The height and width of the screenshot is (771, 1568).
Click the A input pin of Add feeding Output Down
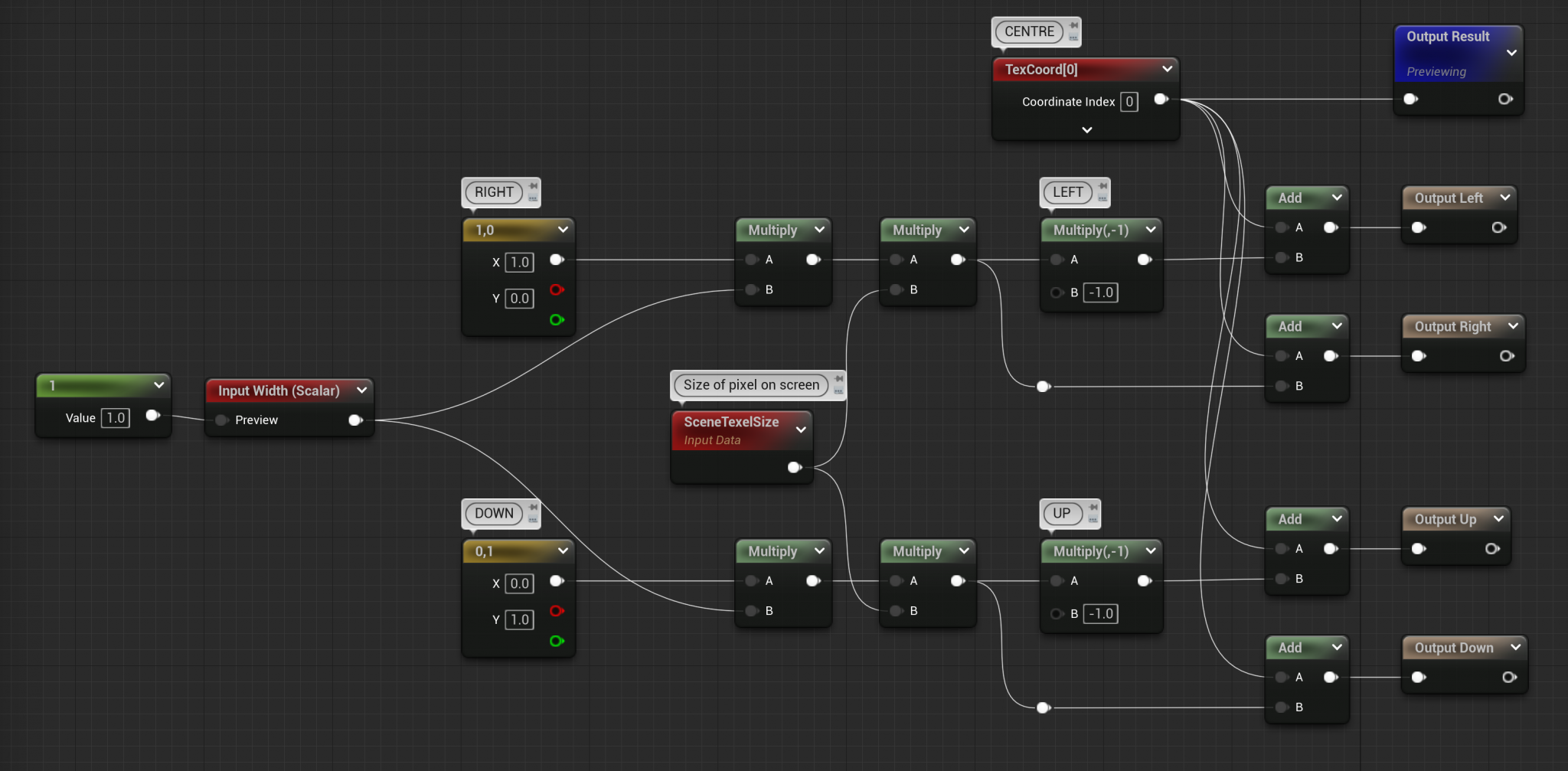click(1282, 677)
